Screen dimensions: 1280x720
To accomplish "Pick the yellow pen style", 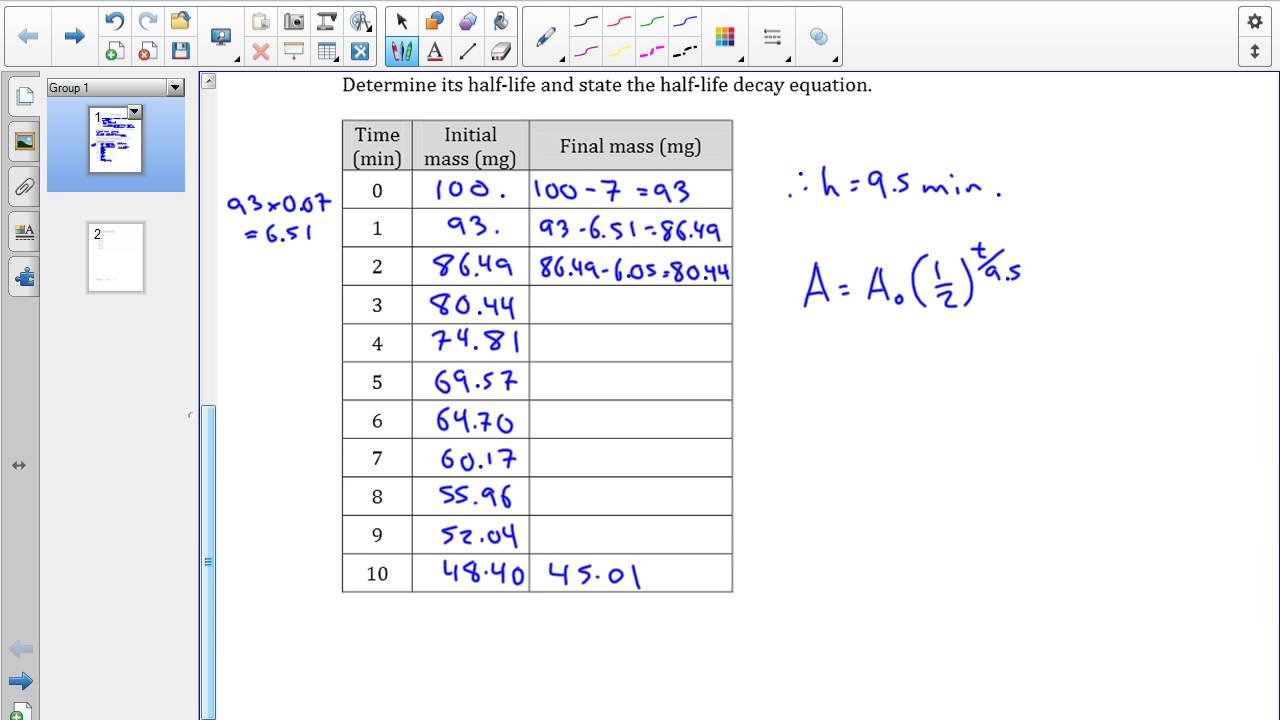I will (619, 51).
